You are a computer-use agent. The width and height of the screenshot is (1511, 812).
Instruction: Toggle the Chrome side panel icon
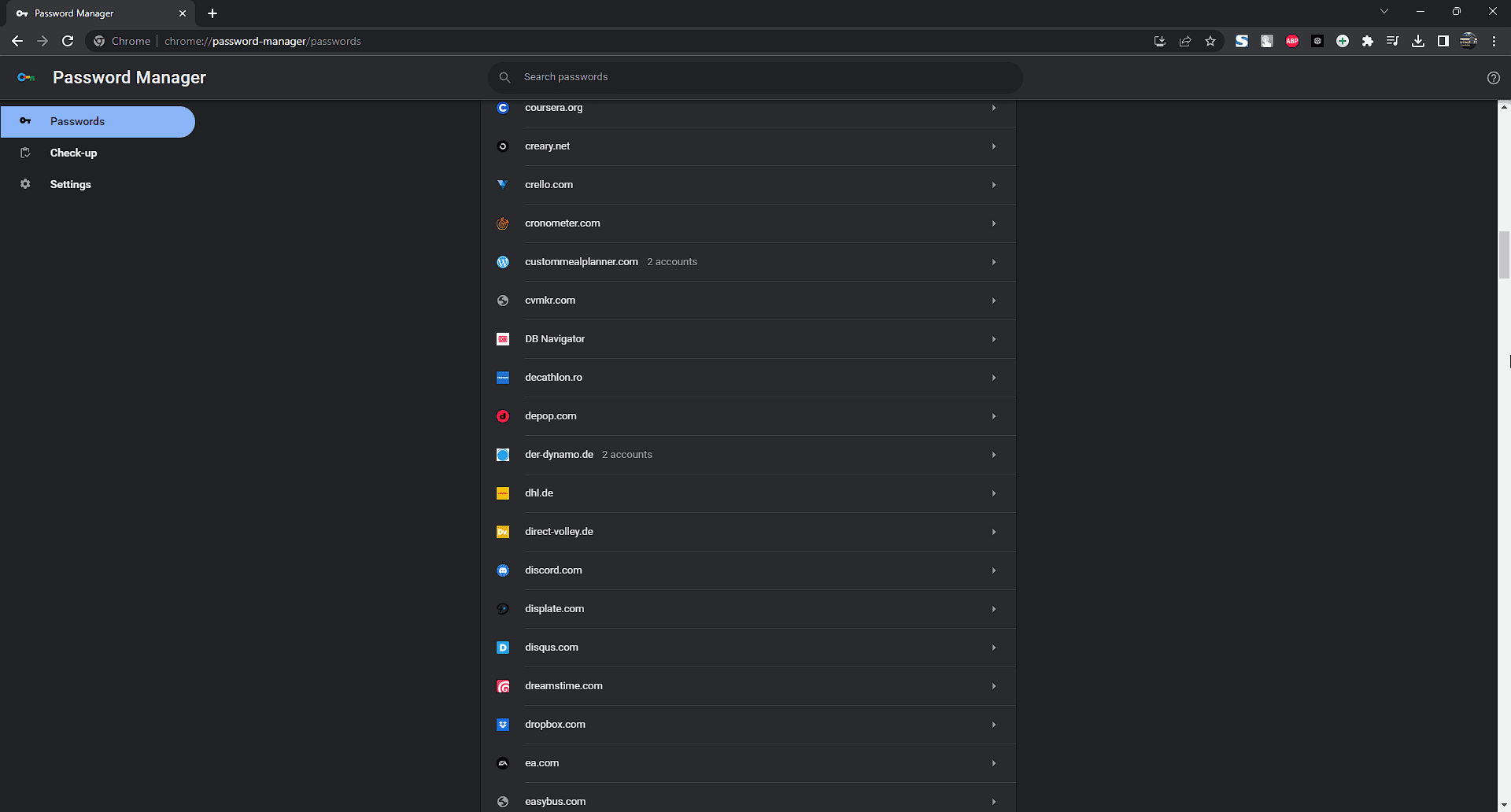(x=1443, y=41)
